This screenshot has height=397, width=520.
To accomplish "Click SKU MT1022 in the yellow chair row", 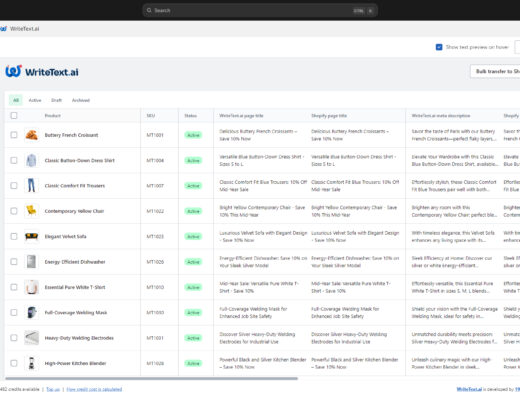I will tap(155, 211).
